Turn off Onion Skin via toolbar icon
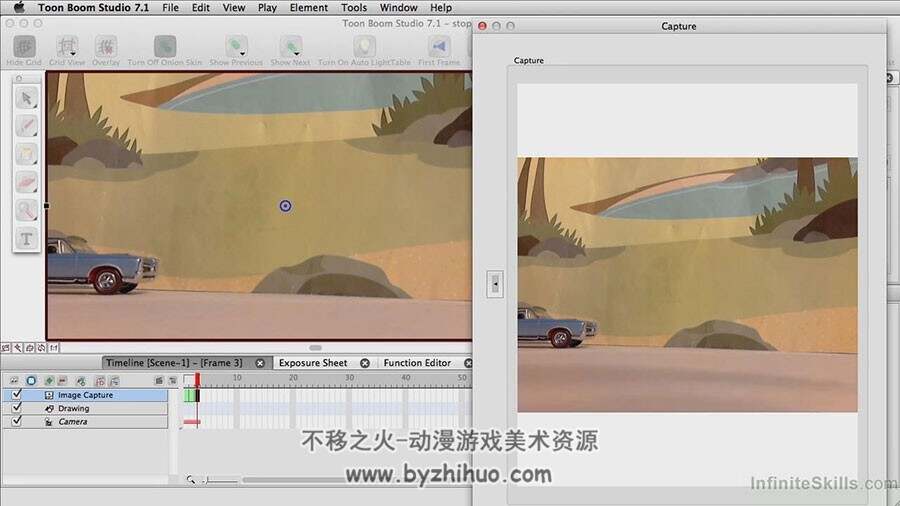The width and height of the screenshot is (900, 506). click(165, 46)
